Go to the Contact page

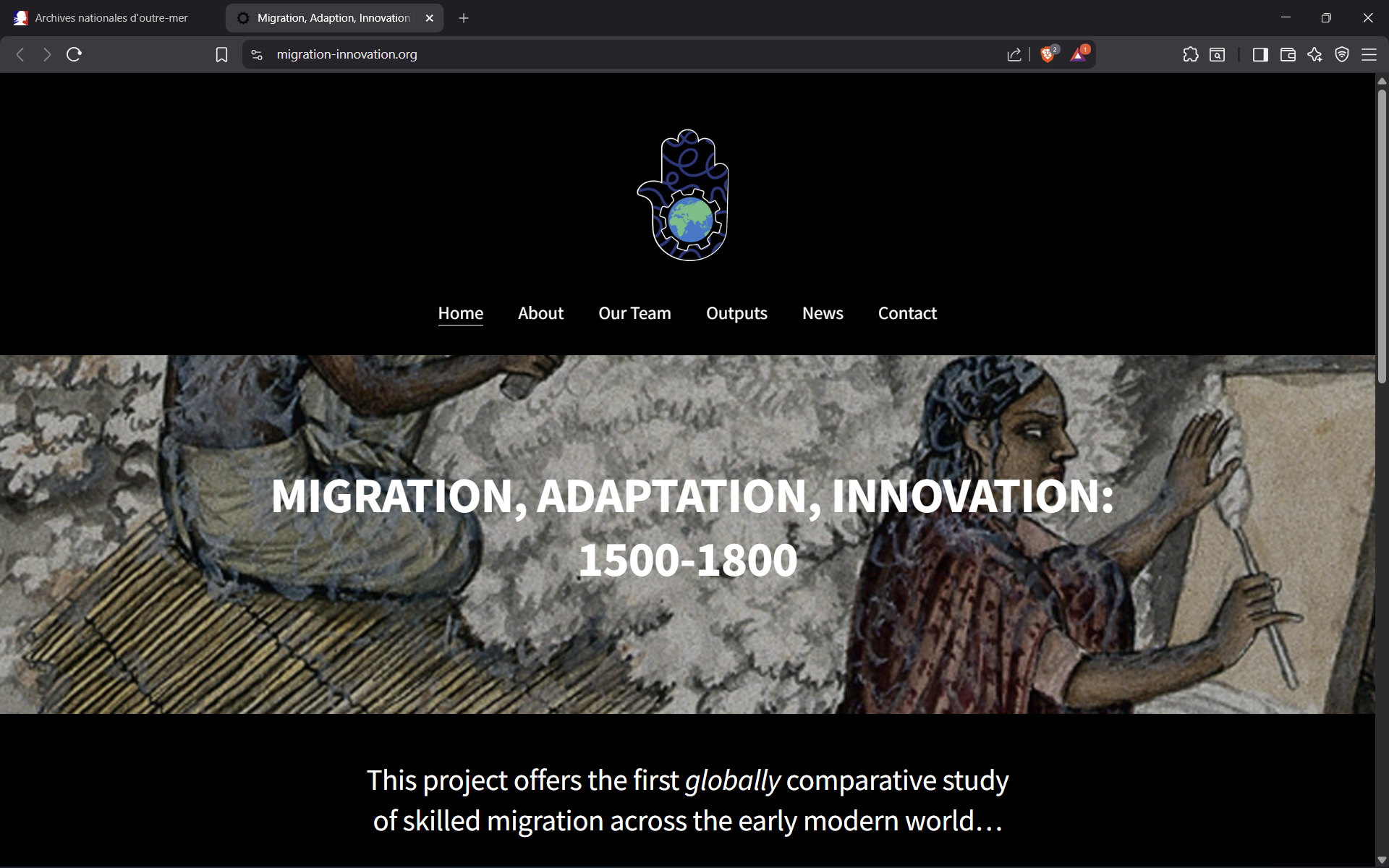(x=907, y=313)
